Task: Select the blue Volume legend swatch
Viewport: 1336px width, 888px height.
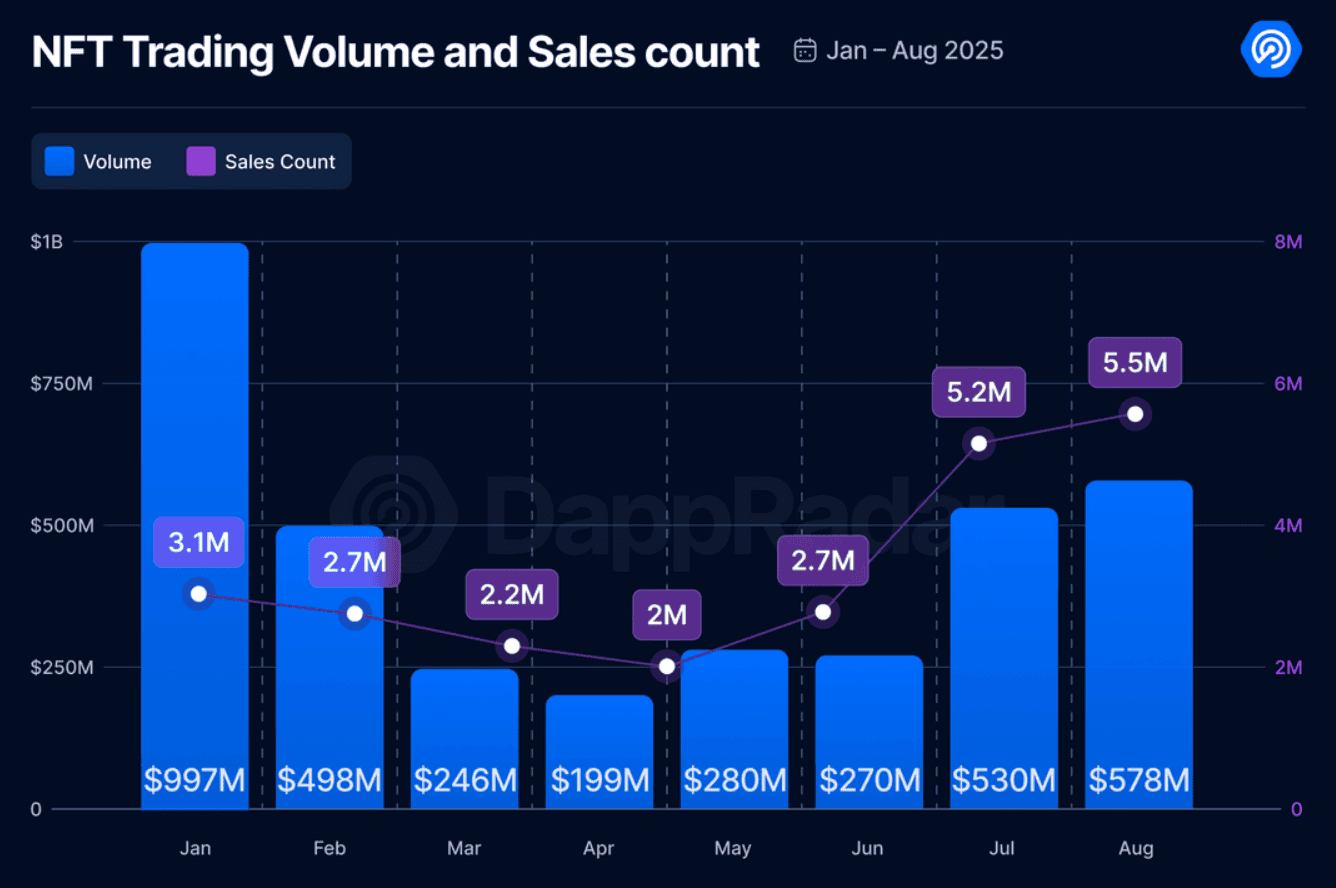Action: click(59, 160)
